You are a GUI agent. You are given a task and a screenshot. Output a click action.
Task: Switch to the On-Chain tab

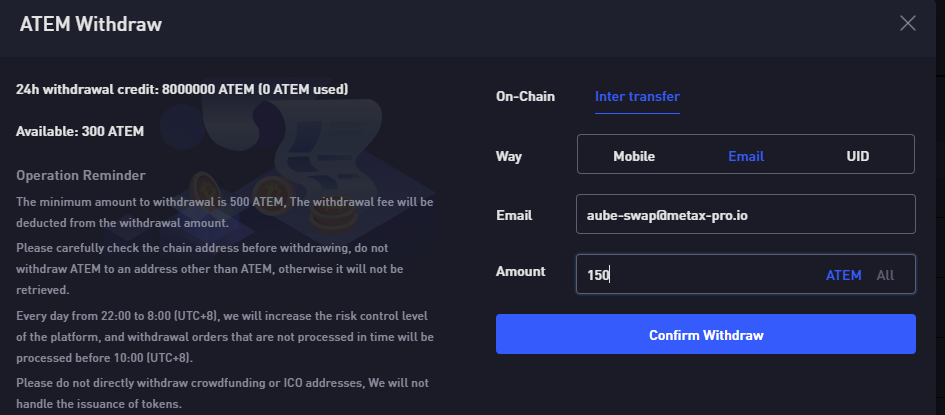pos(525,96)
